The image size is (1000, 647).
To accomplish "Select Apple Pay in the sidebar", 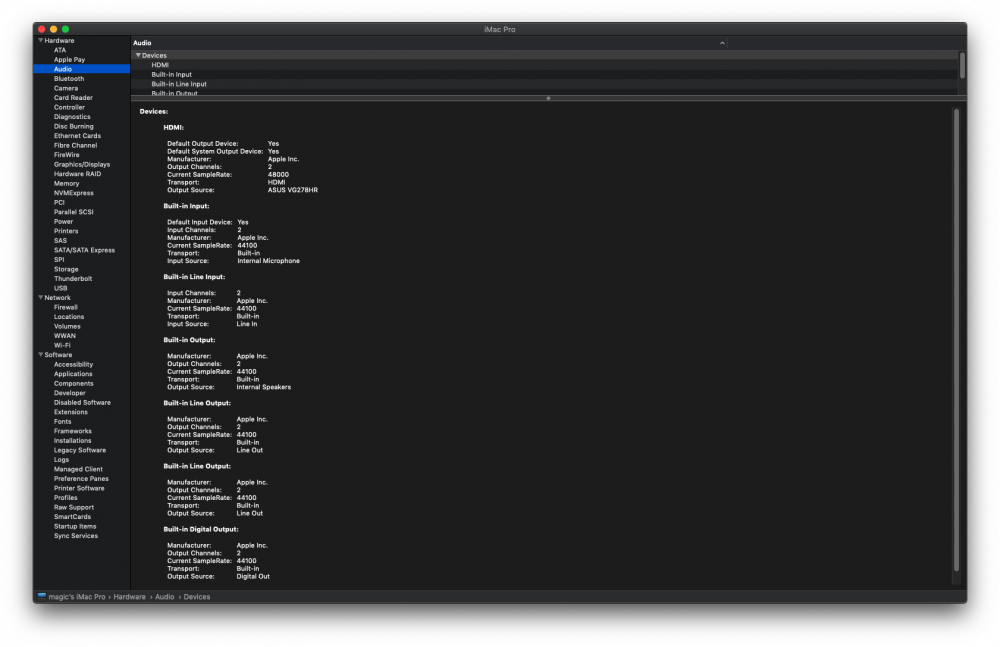I will (x=70, y=59).
